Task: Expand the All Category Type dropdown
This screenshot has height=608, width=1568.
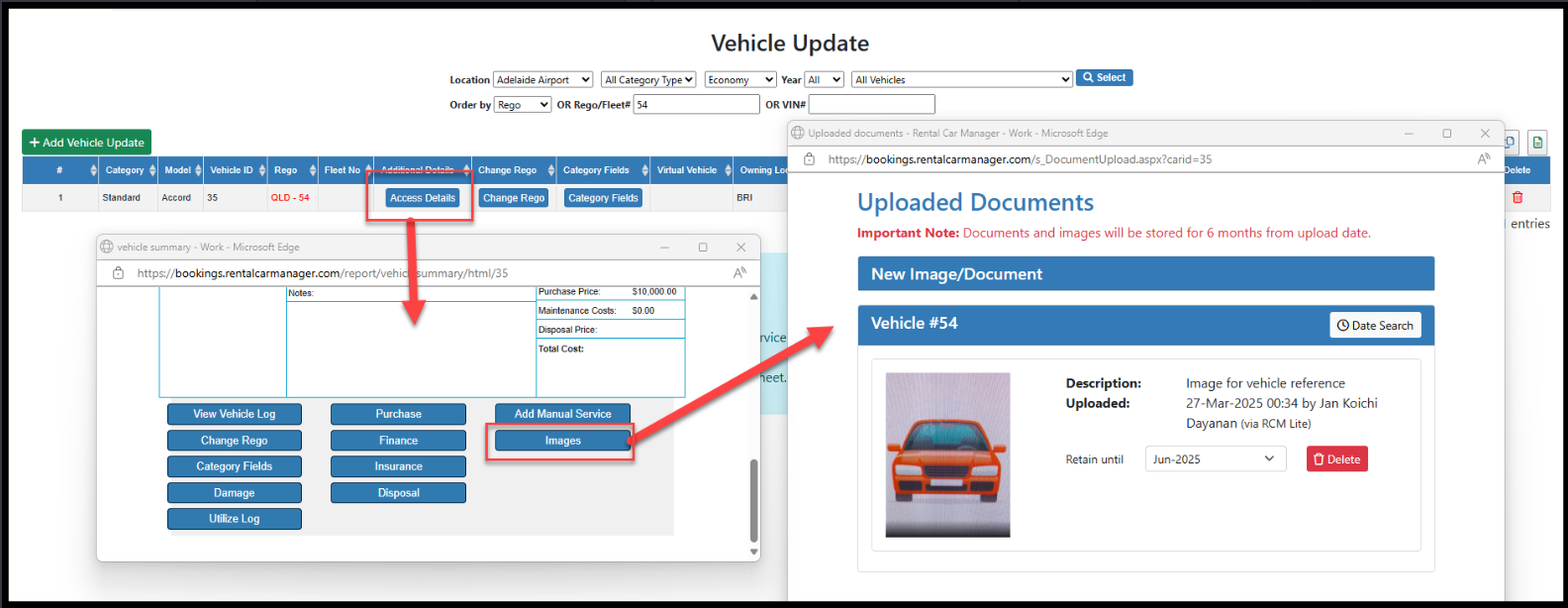Action: [648, 80]
